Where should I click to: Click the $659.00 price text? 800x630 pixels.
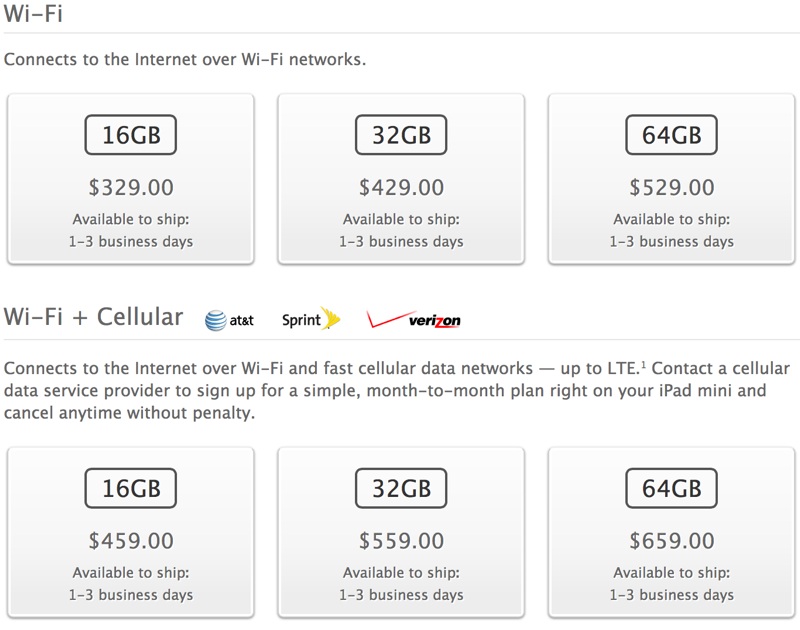coord(671,541)
